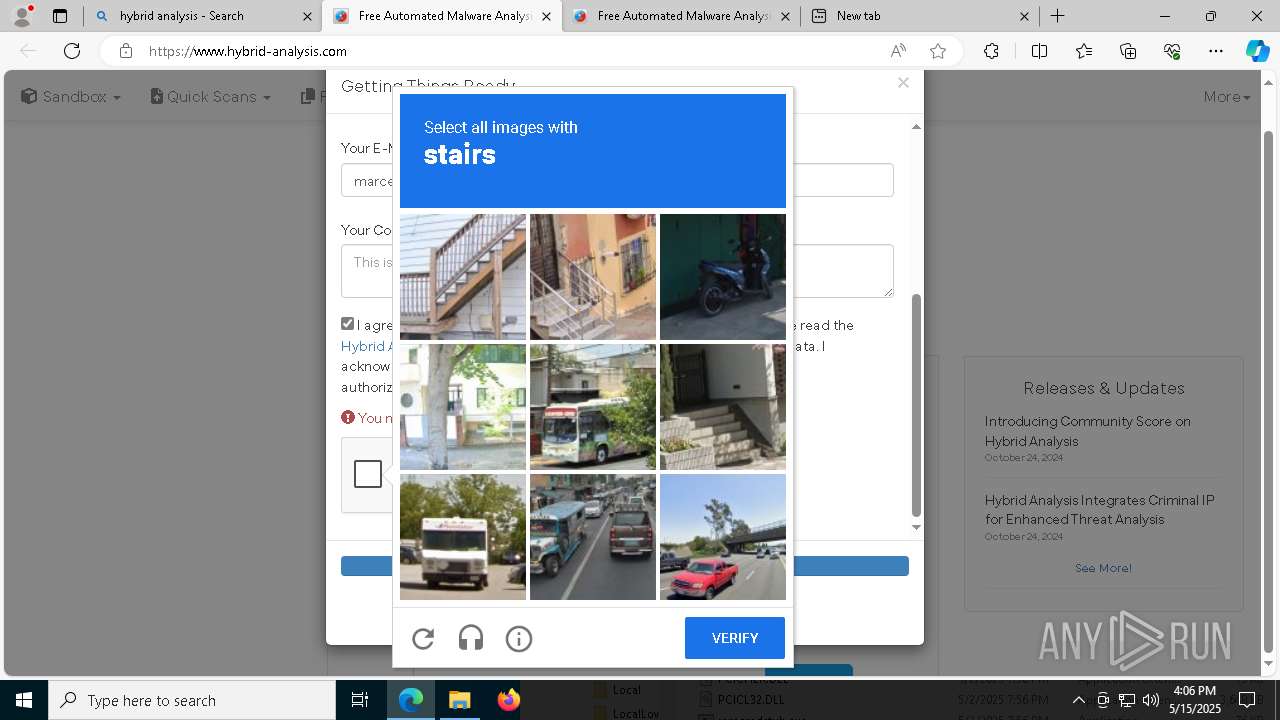Reload the captcha challenge images
The height and width of the screenshot is (720, 1280).
423,638
